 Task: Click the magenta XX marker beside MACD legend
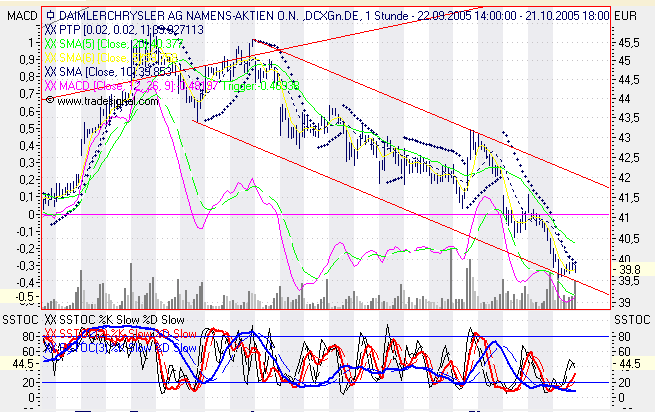click(x=51, y=86)
